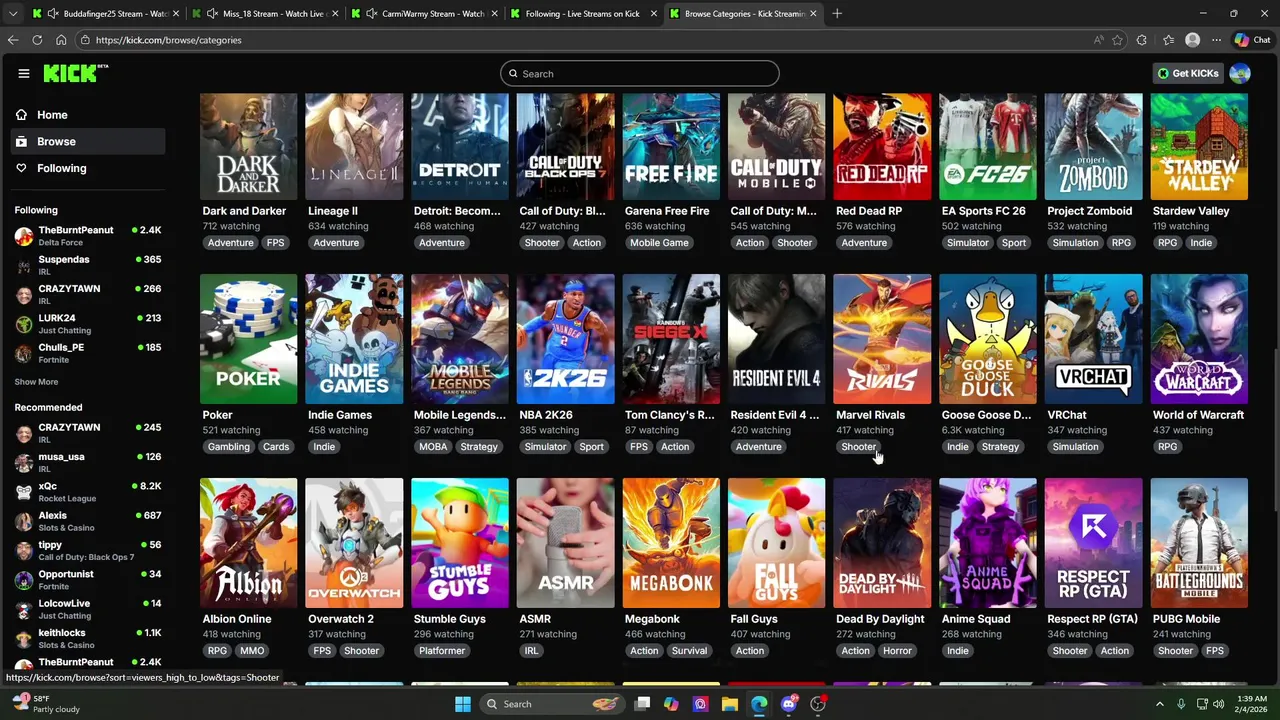The image size is (1280, 720).
Task: Open Stardew Valley category thumbnail
Action: tap(1199, 147)
